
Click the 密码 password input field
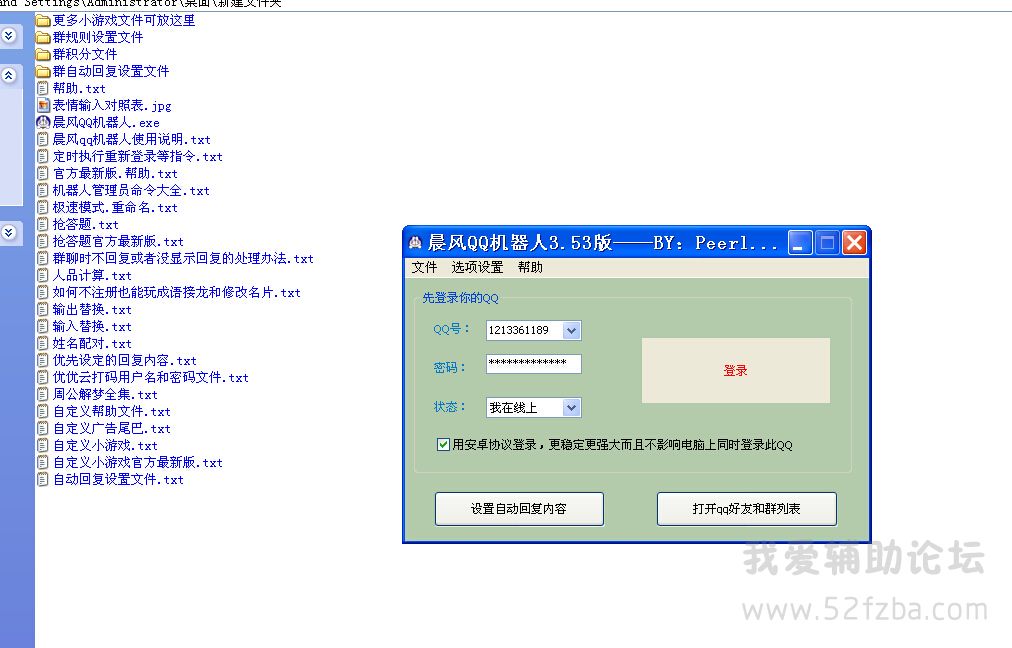pyautogui.click(x=533, y=363)
